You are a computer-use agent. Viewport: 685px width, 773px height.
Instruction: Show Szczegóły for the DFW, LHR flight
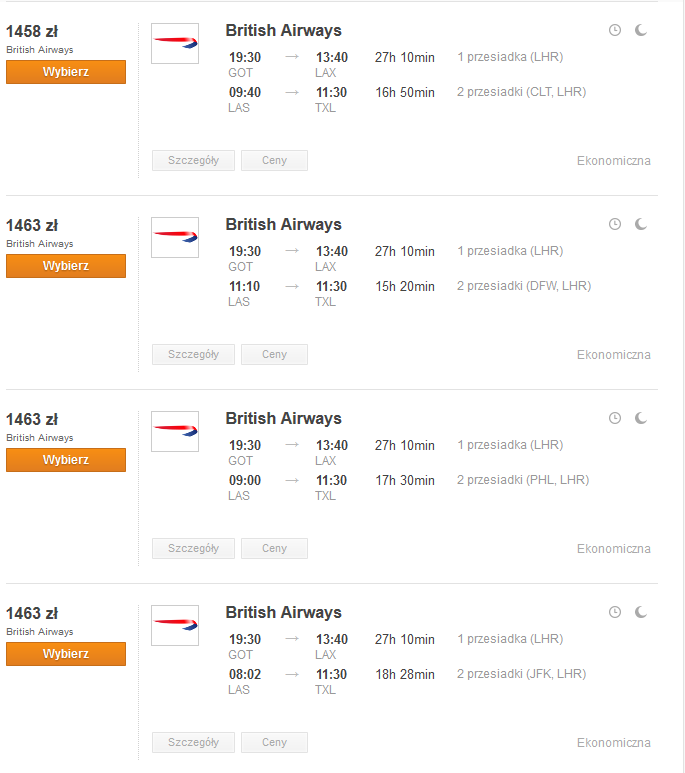coord(193,354)
